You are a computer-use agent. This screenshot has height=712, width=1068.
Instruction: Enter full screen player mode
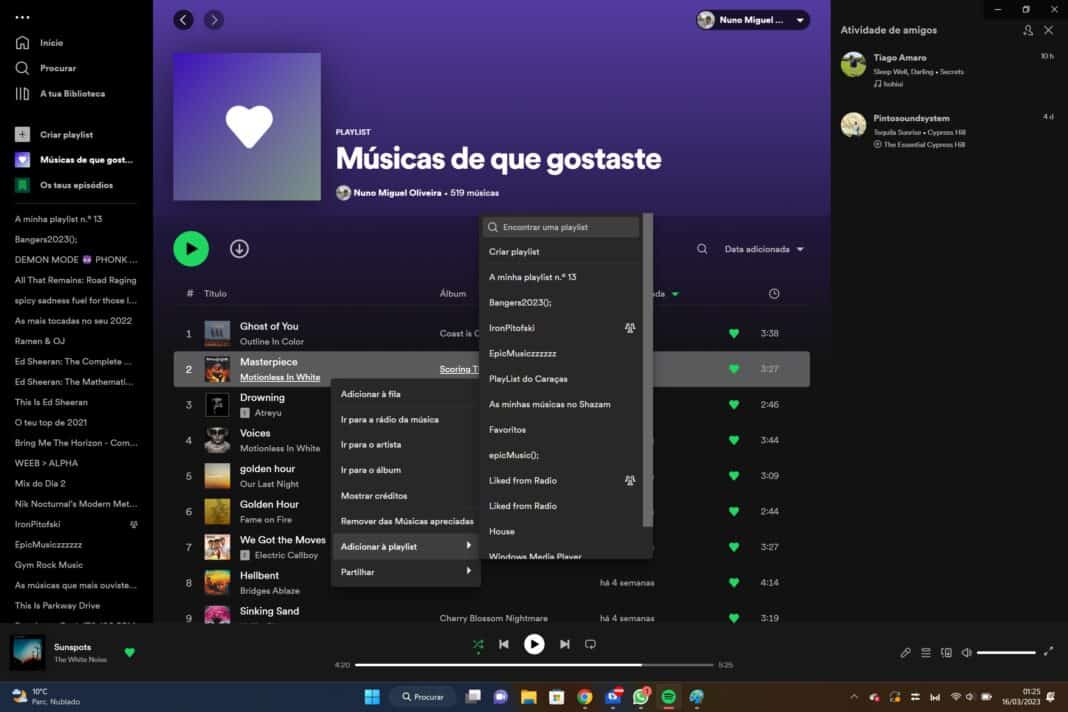pos(1048,651)
